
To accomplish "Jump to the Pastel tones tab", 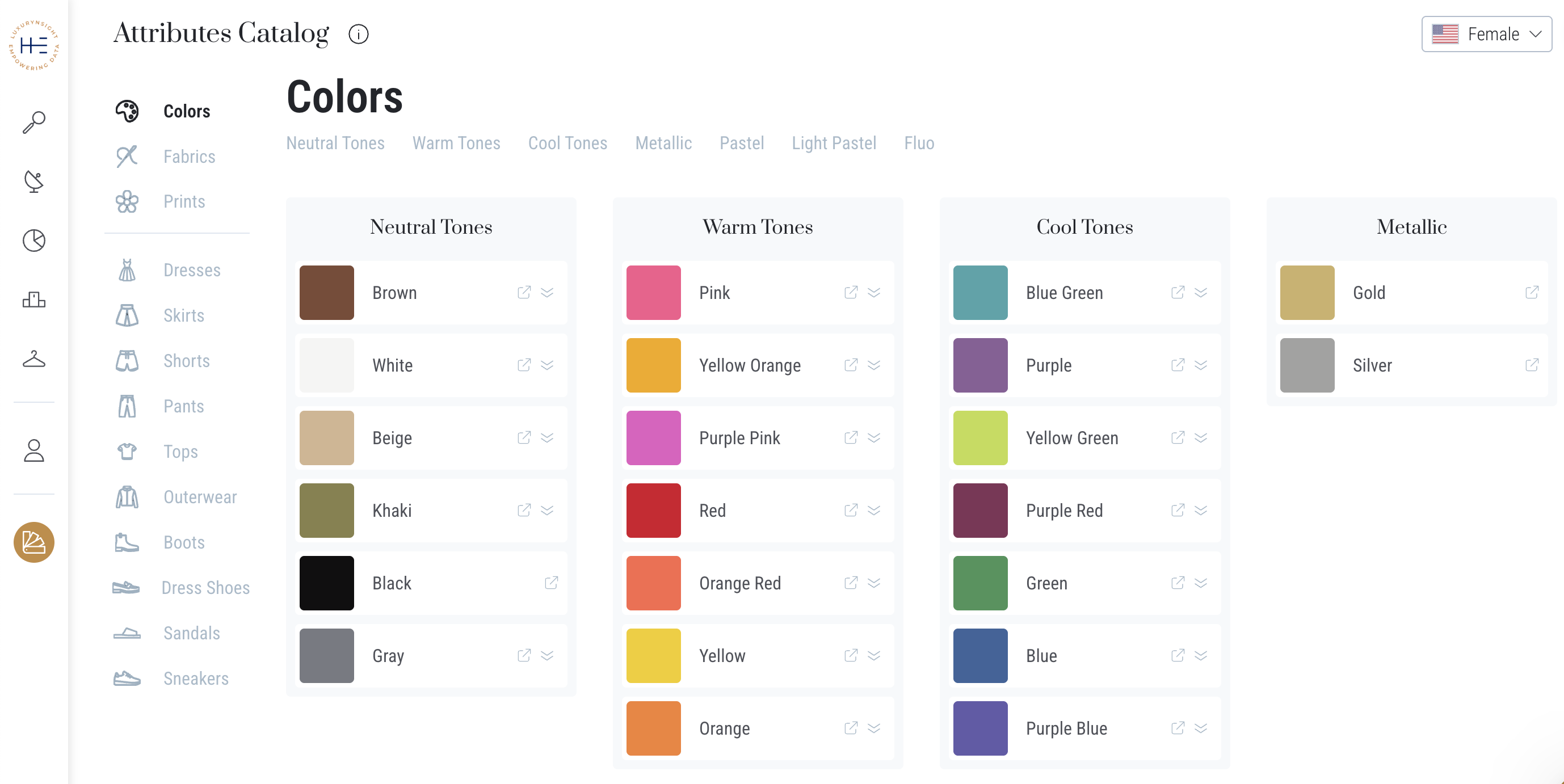I will (741, 143).
